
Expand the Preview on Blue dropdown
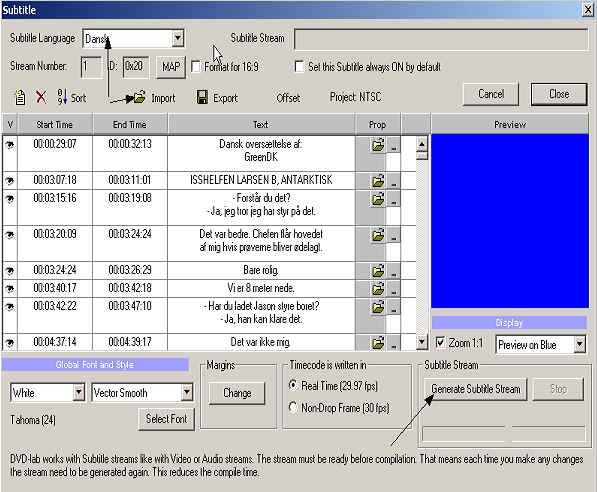(x=579, y=344)
